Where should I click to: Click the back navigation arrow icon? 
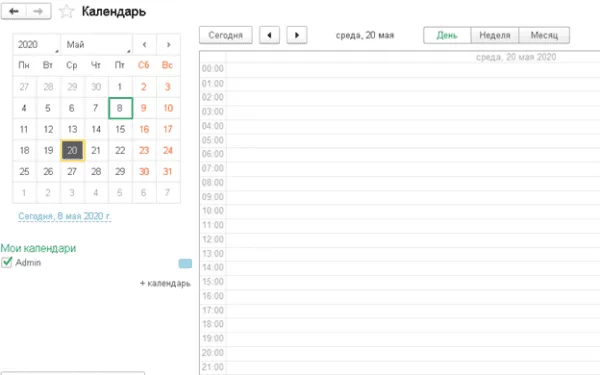pyautogui.click(x=14, y=11)
